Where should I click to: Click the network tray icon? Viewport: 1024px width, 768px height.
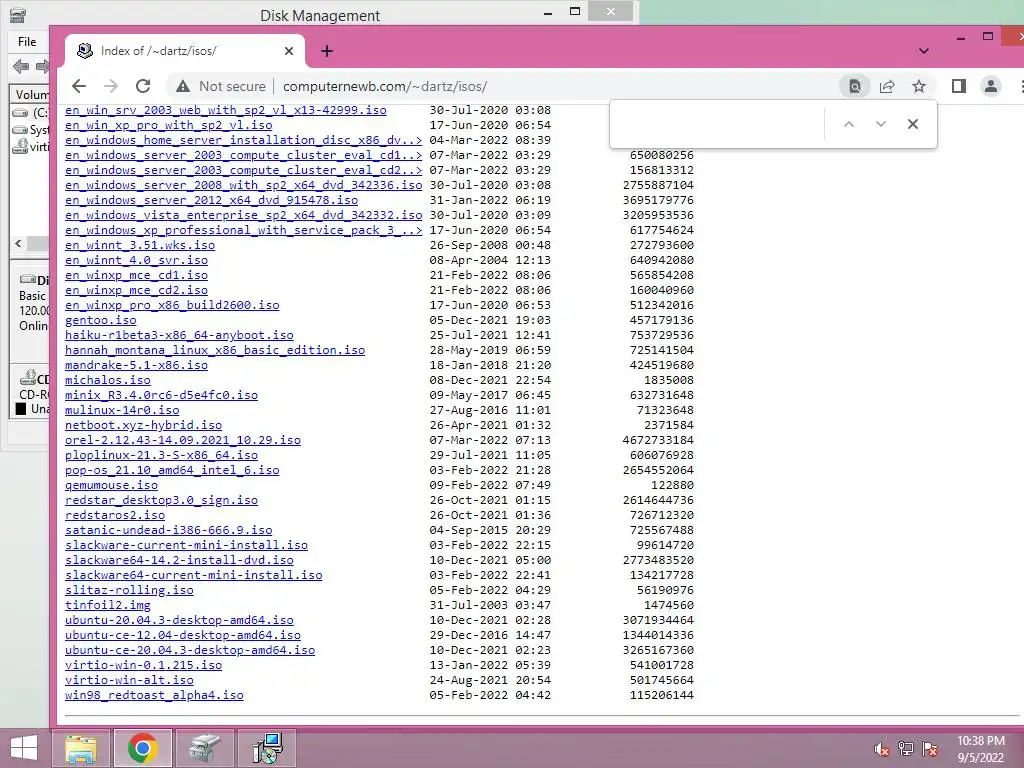click(905, 749)
